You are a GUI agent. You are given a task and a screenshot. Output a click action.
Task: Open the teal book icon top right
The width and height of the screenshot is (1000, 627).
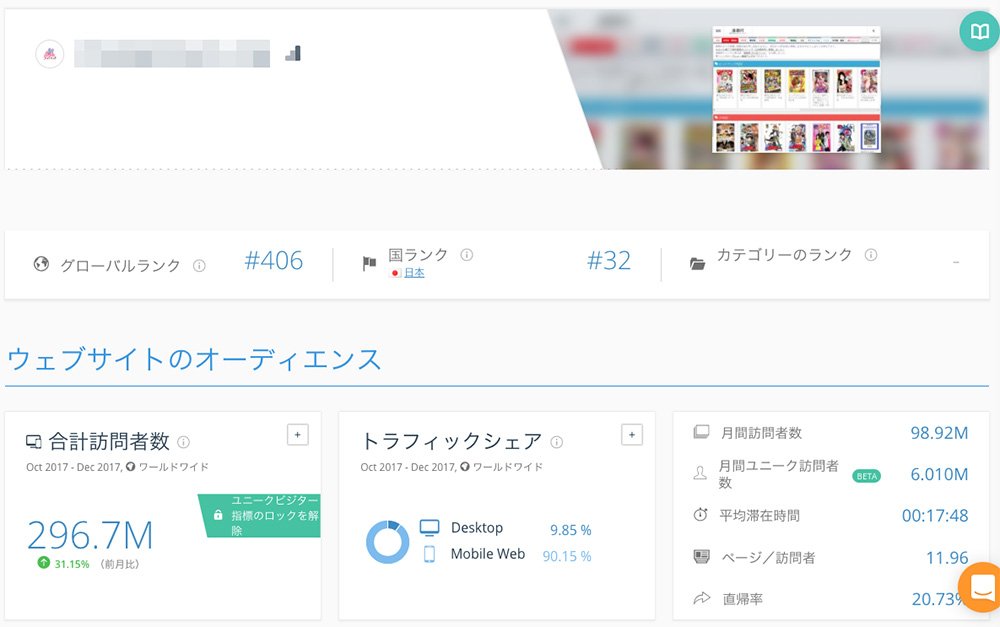click(979, 31)
